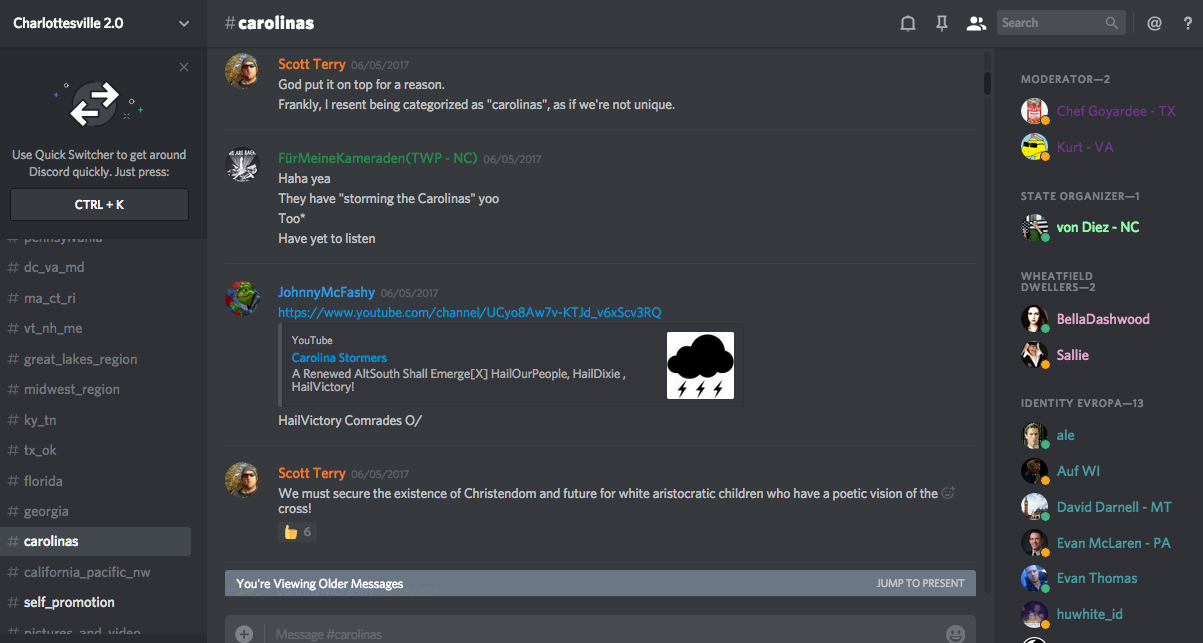Toggle the member list panel
The image size is (1203, 643).
[x=976, y=23]
